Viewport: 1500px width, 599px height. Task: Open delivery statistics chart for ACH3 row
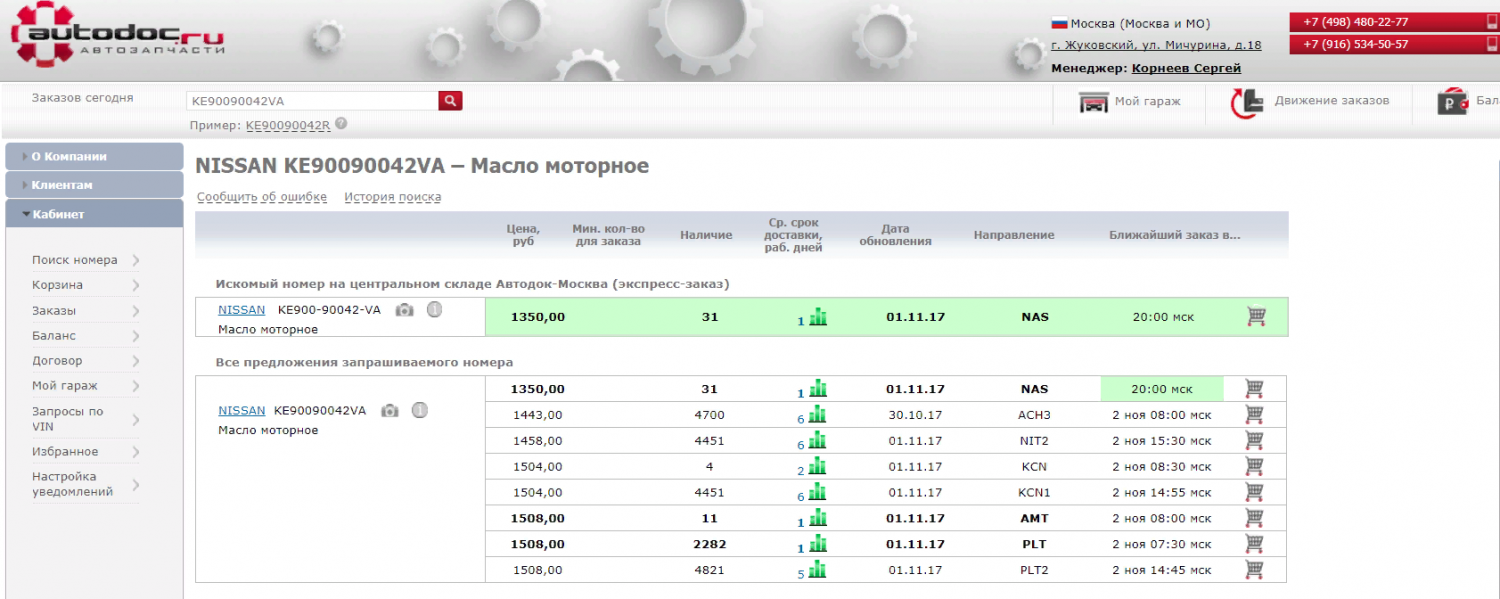(x=818, y=414)
